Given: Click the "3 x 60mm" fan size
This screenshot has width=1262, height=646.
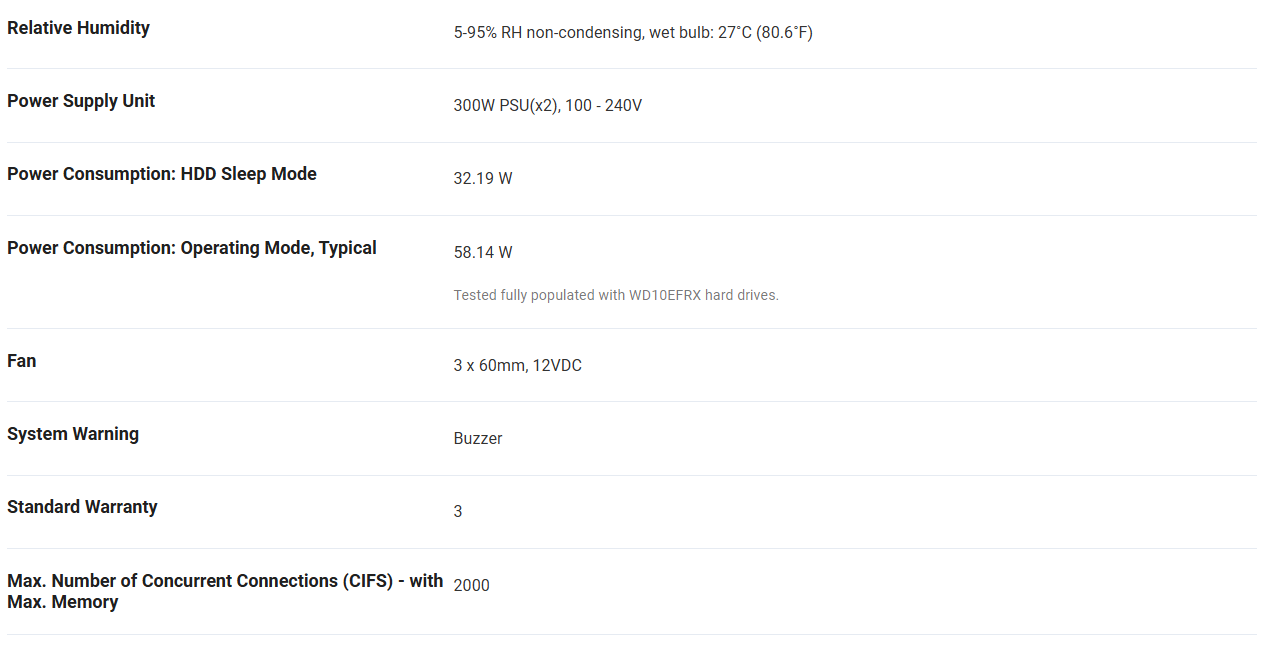Looking at the screenshot, I should point(489,366).
